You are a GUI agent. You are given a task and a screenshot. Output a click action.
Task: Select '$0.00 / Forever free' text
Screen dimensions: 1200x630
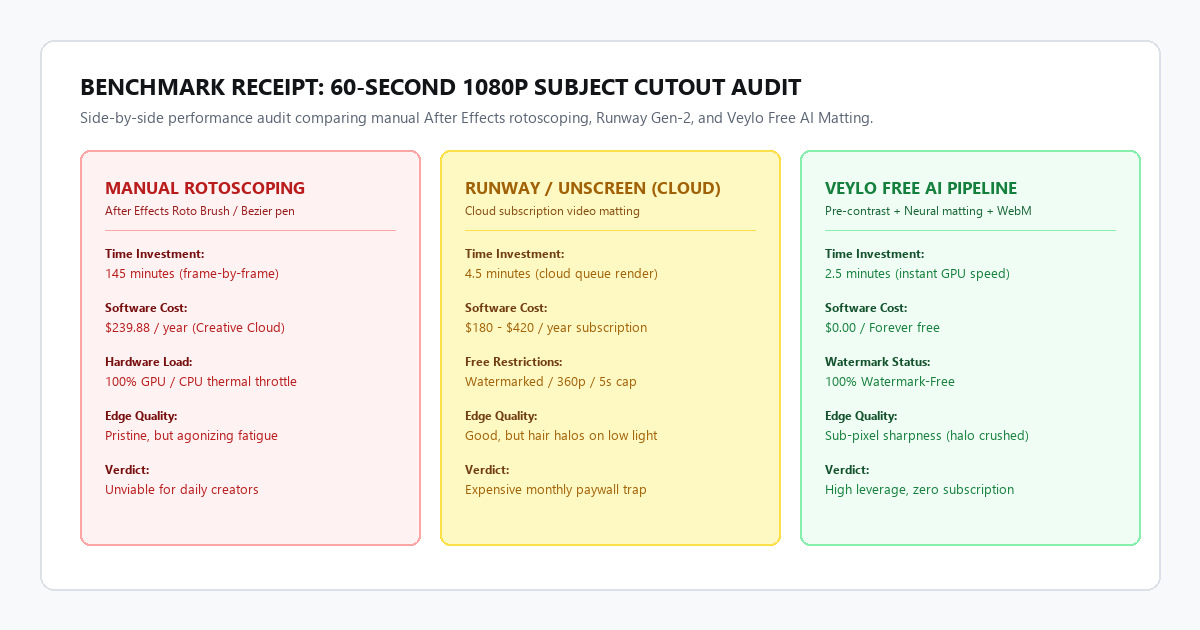[882, 327]
